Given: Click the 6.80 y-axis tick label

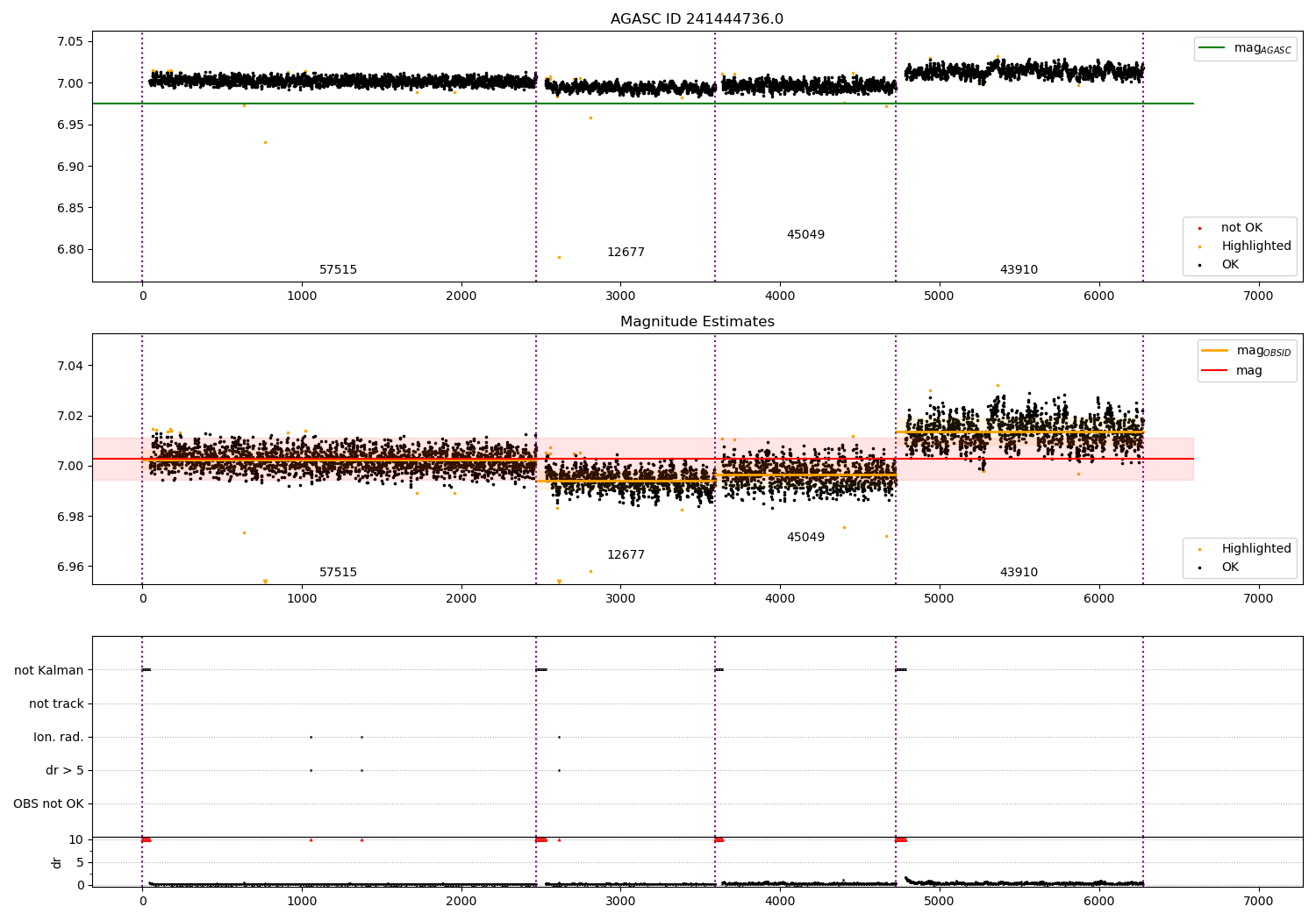Looking at the screenshot, I should click(70, 250).
